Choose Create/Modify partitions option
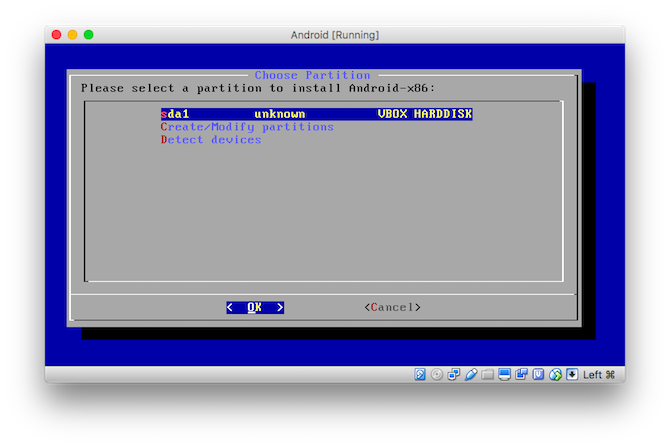 point(247,127)
